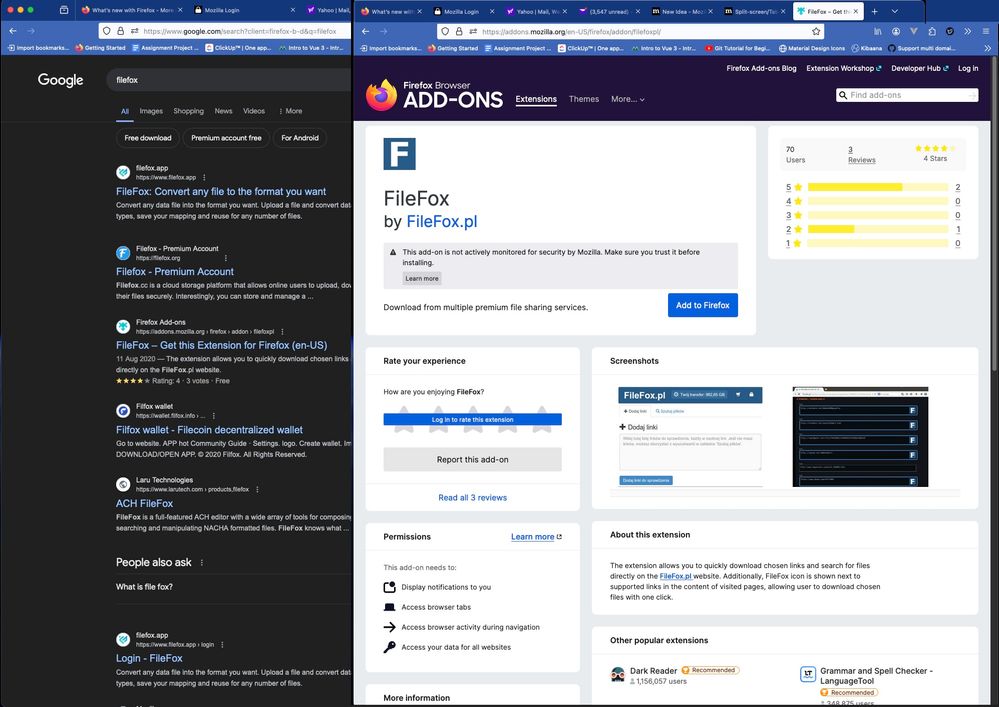Click permissions icon in addons.mozilla.org address bar
Image resolution: width=999 pixels, height=707 pixels.
pos(473,31)
